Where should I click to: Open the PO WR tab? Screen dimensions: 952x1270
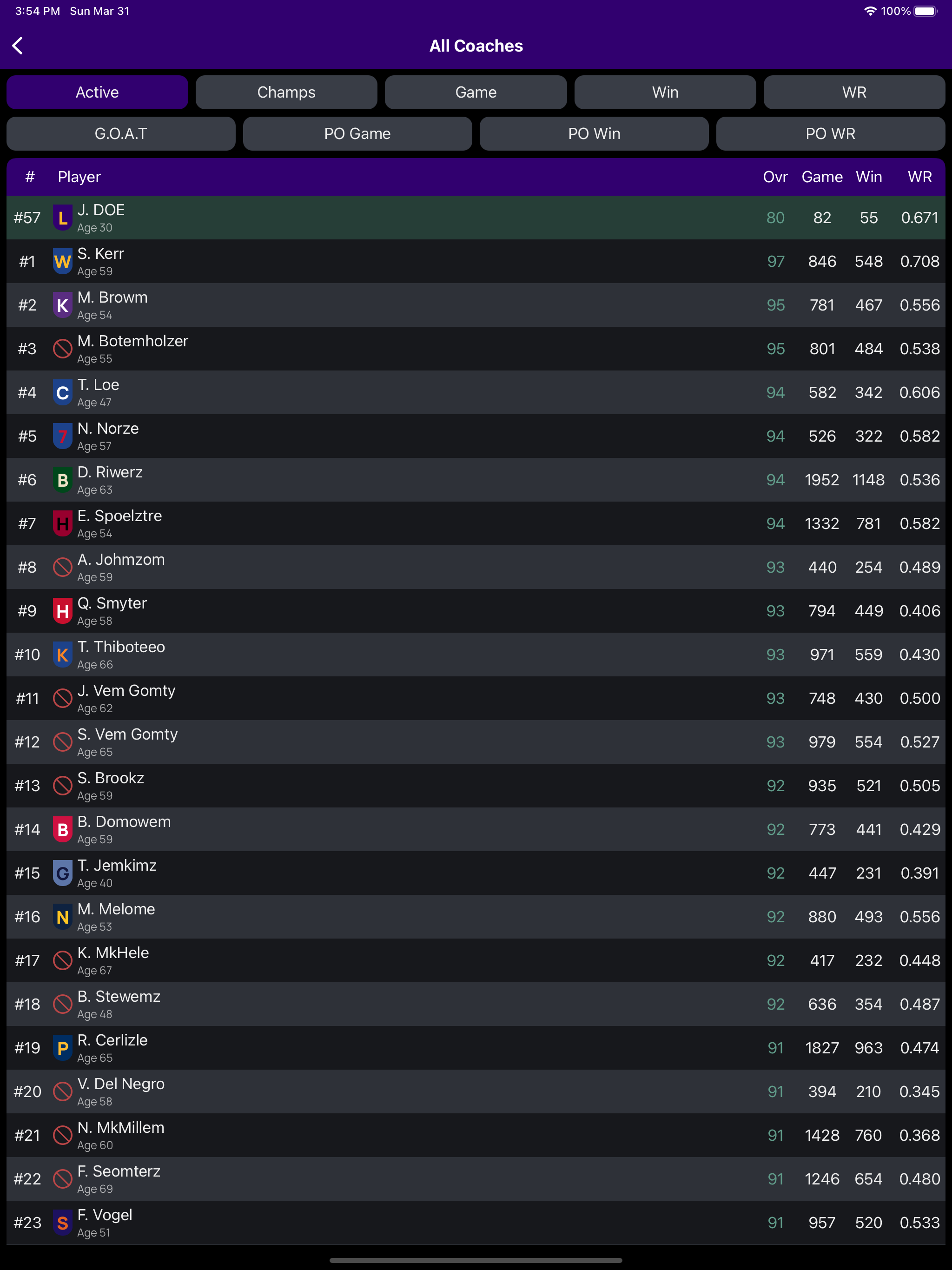click(x=830, y=134)
